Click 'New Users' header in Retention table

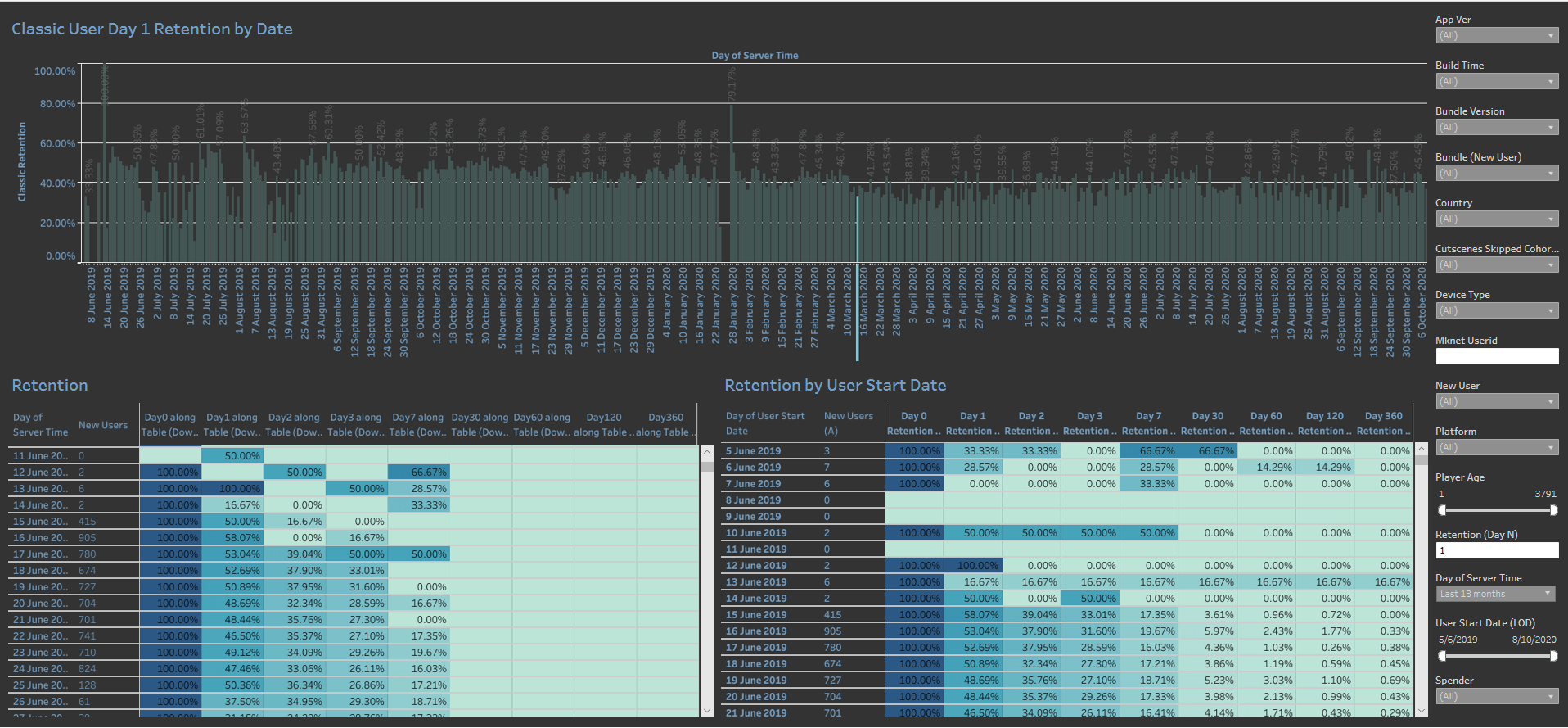(103, 425)
